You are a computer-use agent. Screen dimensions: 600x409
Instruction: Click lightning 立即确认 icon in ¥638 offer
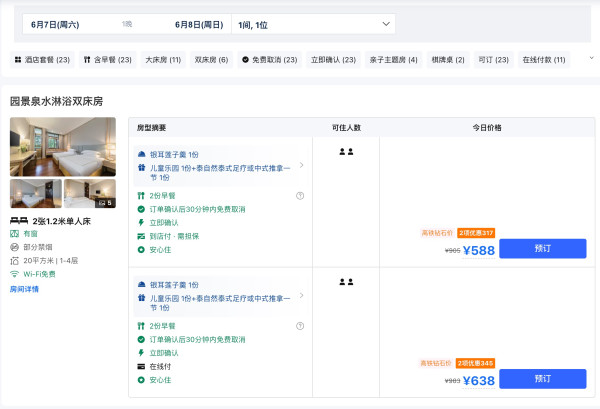point(141,353)
